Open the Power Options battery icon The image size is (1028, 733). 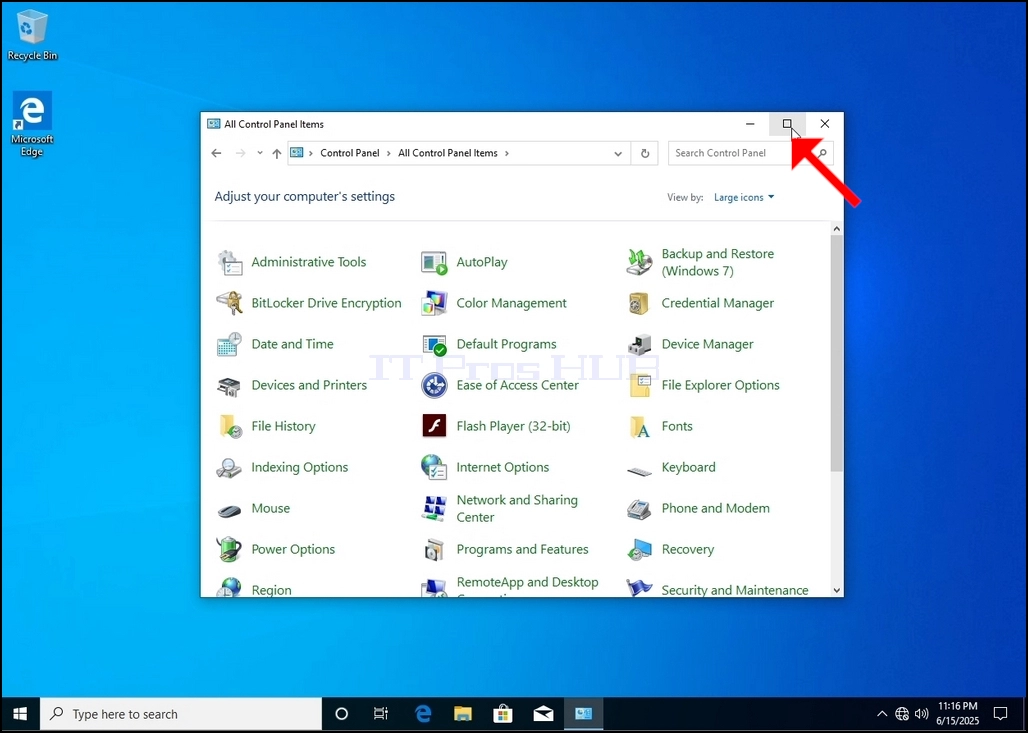click(229, 549)
